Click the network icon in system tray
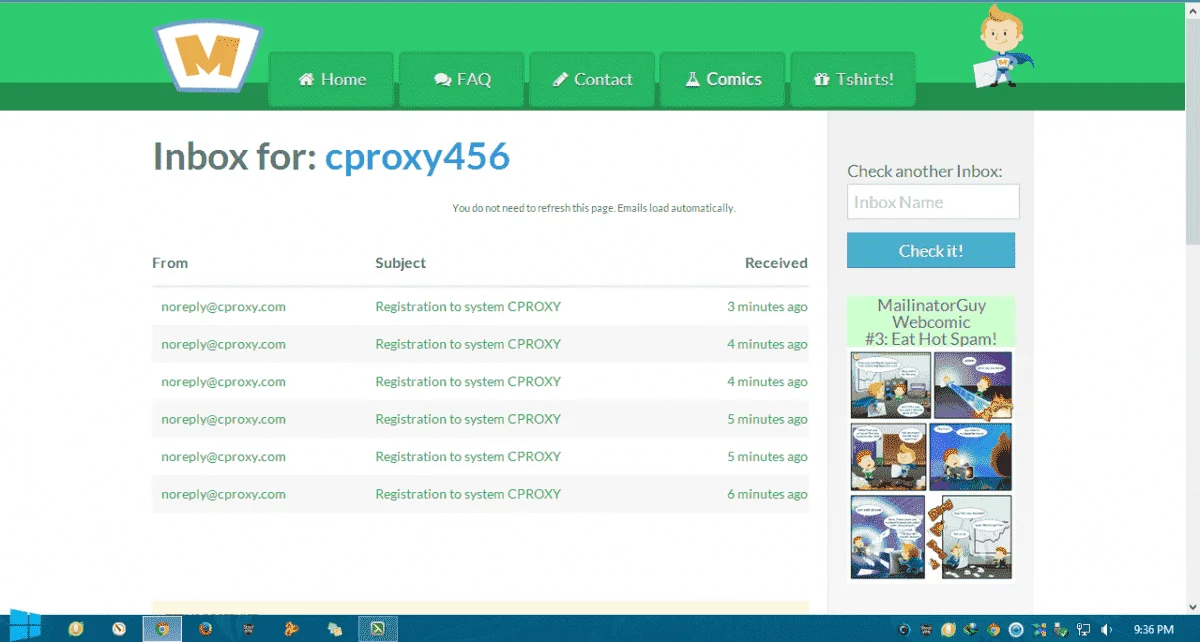Screen dimensions: 1200x642 click(x=1084, y=630)
